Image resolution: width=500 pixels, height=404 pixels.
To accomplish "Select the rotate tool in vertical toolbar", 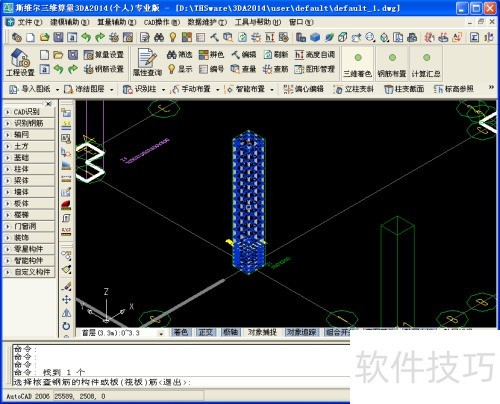I will pyautogui.click(x=66, y=326).
